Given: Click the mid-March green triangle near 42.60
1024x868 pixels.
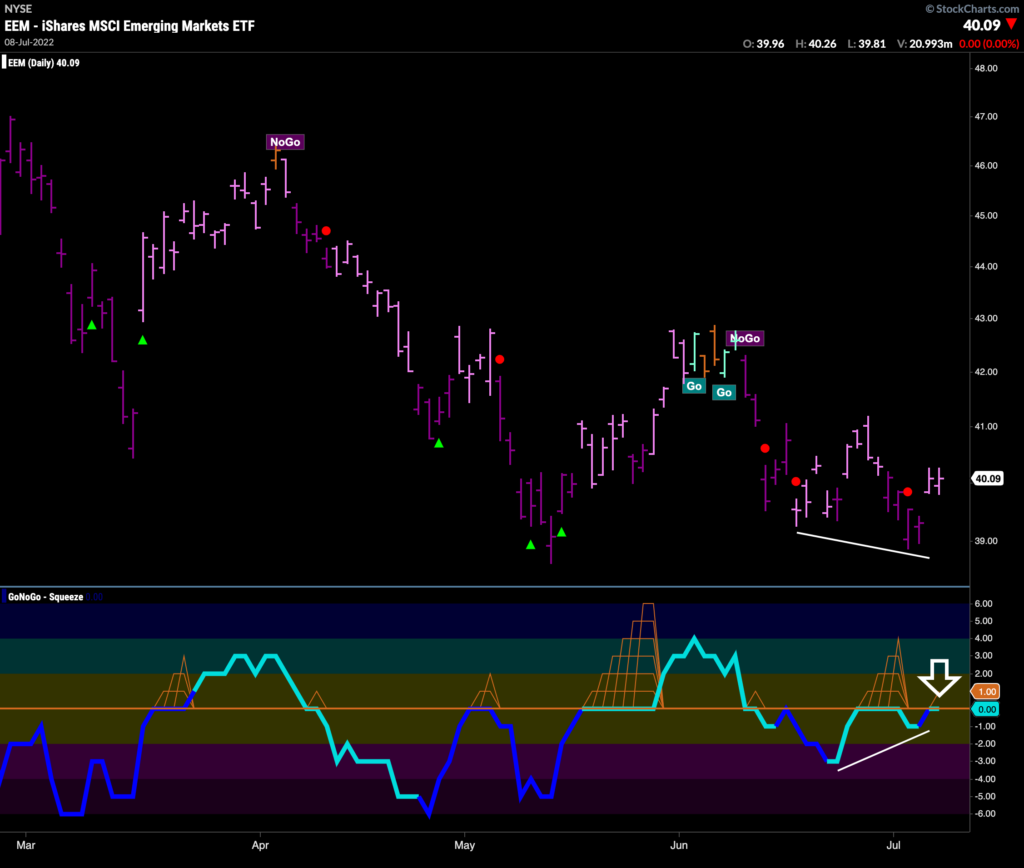Looking at the screenshot, I should tap(142, 340).
